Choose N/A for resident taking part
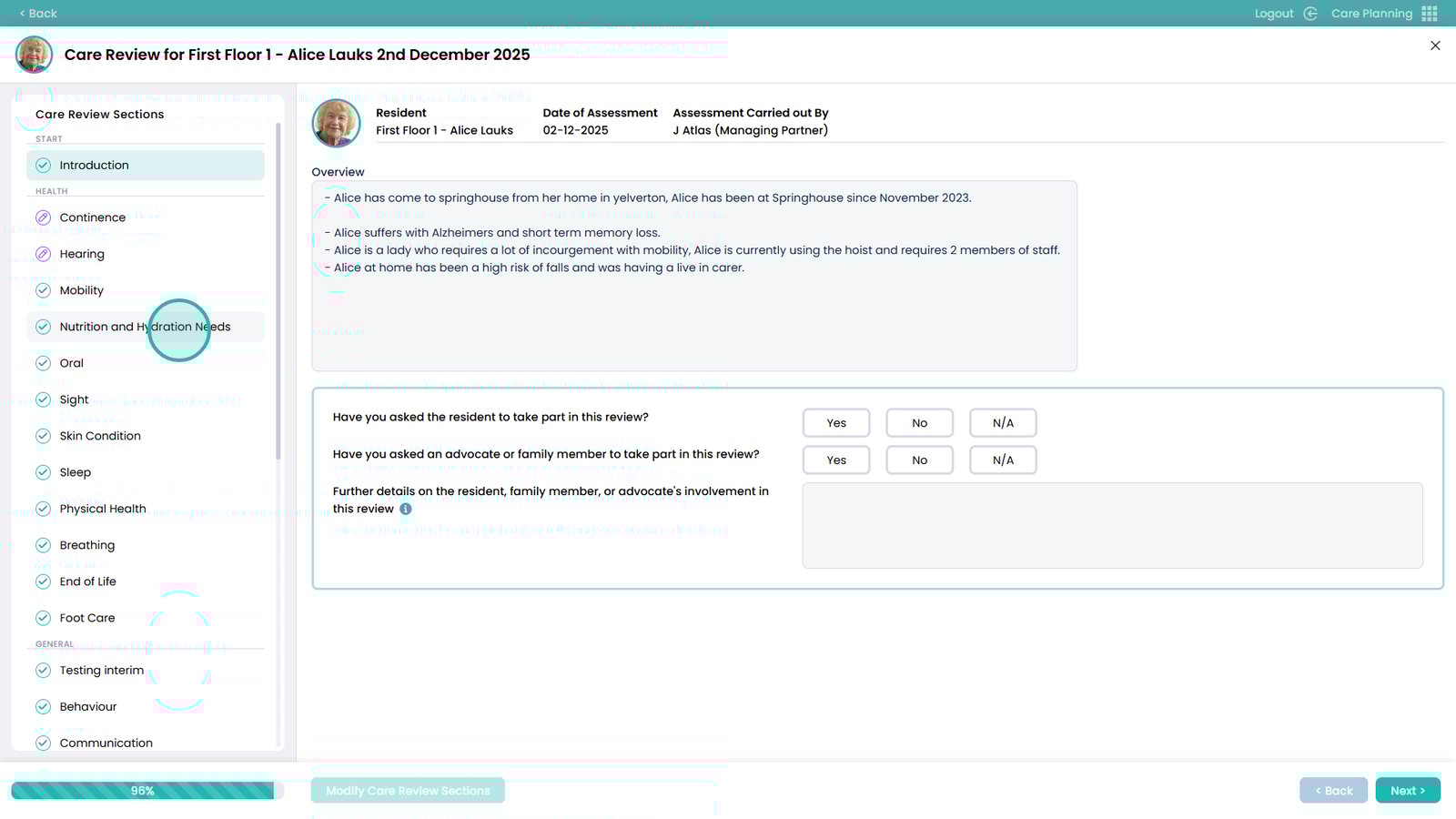 click(x=1003, y=423)
